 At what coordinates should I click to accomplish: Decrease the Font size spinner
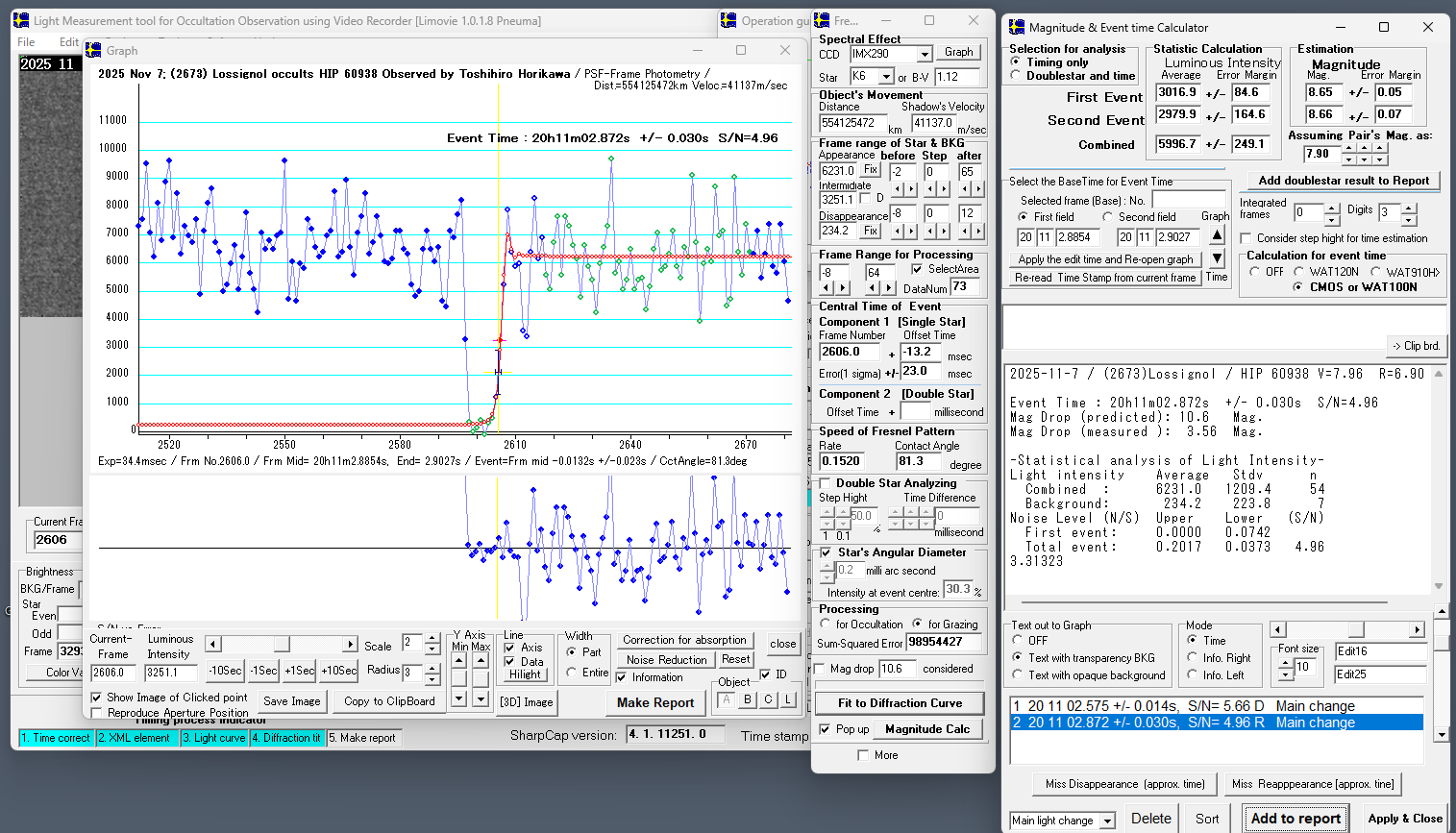[1286, 675]
